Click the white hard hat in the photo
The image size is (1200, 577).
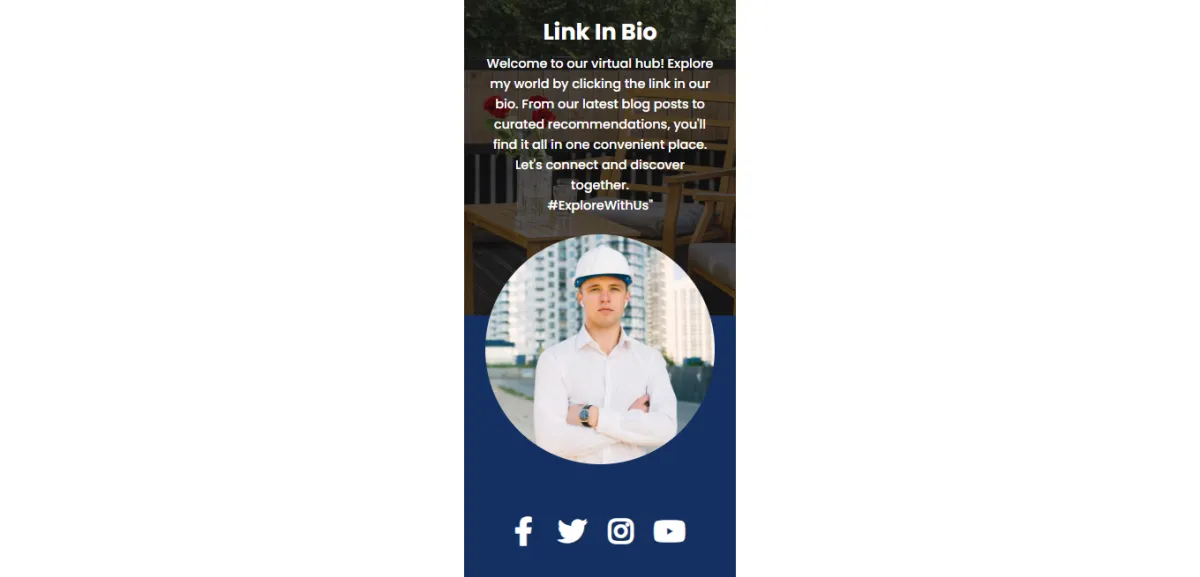point(603,266)
